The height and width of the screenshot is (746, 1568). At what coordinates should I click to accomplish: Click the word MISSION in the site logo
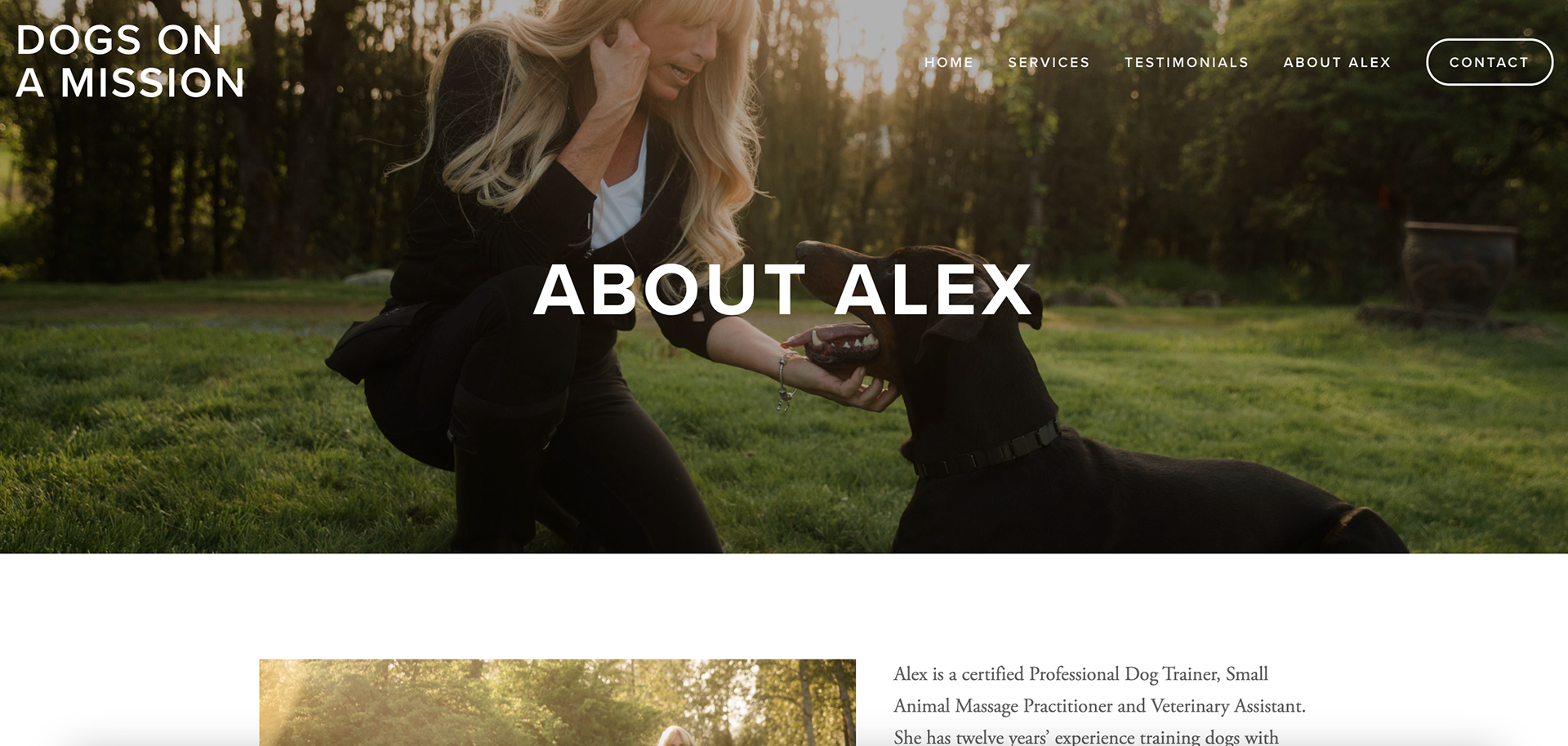(x=153, y=83)
